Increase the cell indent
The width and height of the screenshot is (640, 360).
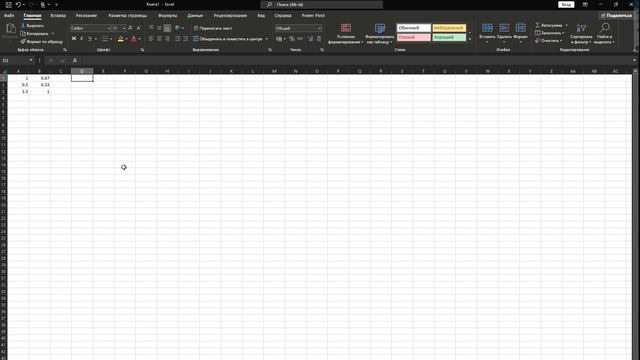(186, 39)
